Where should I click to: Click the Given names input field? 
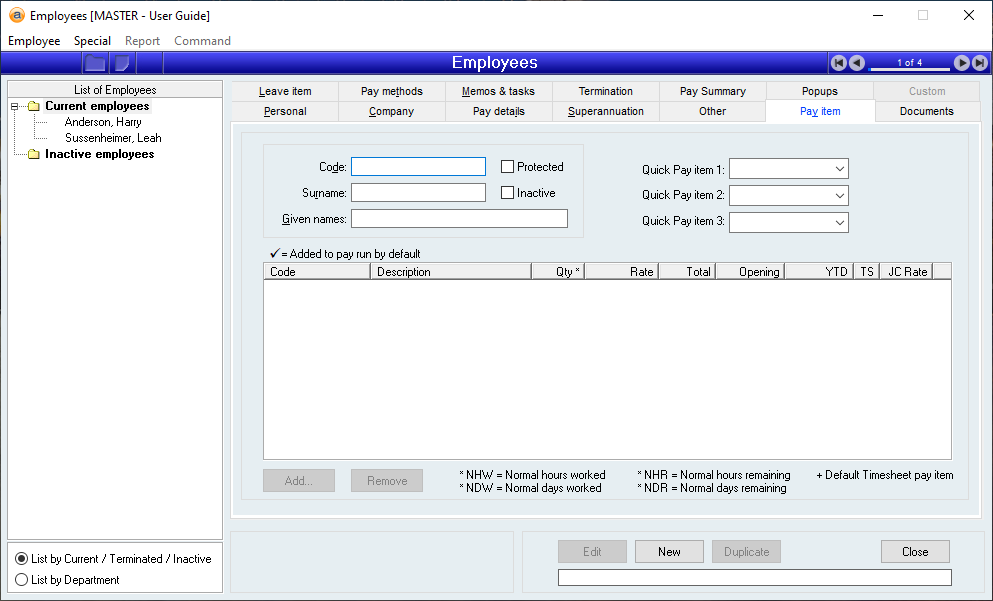click(459, 219)
